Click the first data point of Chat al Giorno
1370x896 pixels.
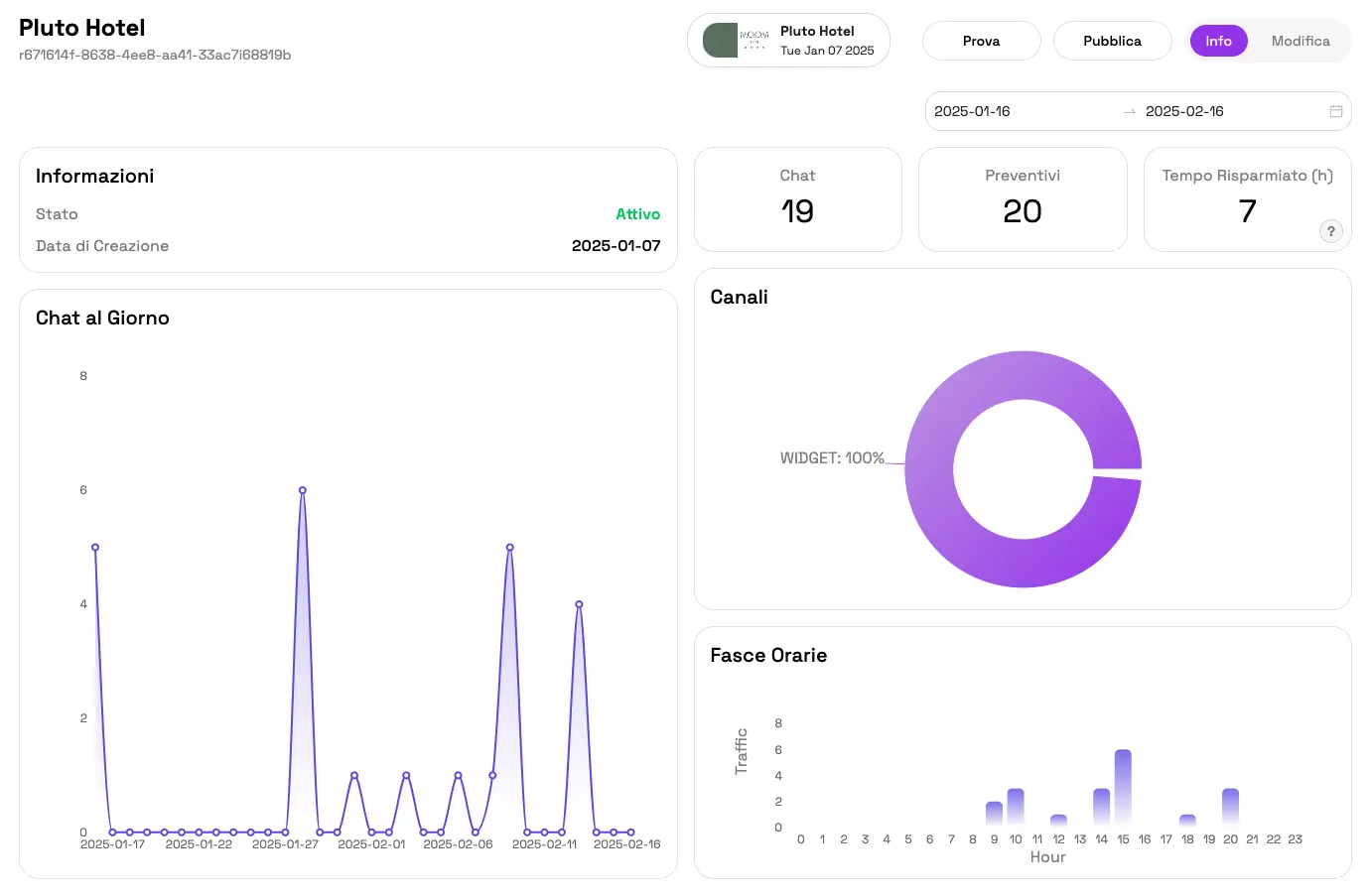pyautogui.click(x=95, y=548)
